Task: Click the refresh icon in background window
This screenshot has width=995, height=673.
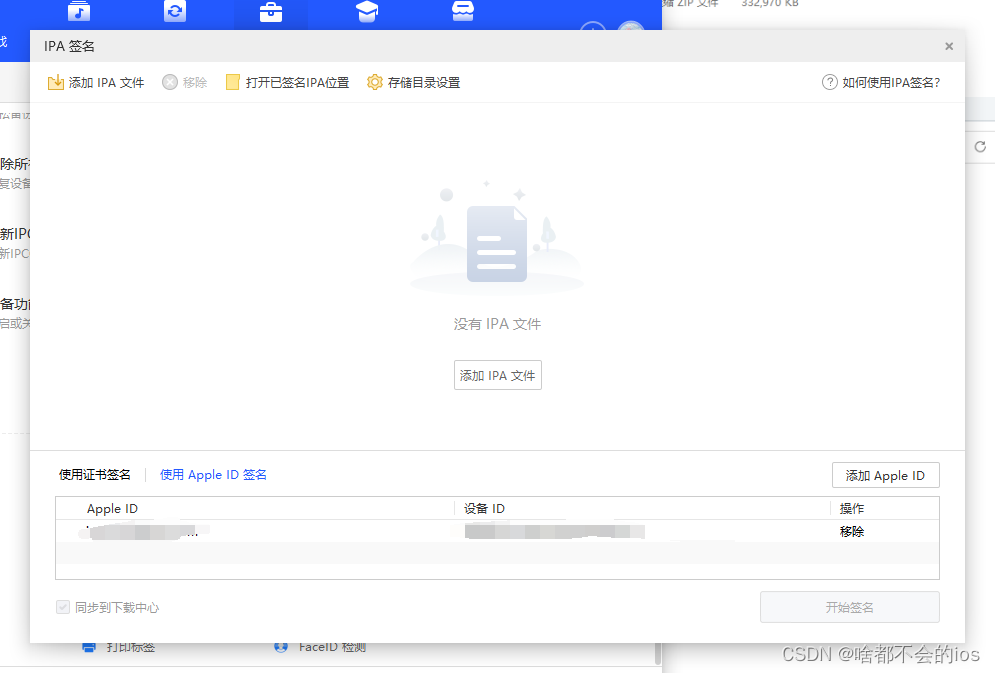Action: coord(980,147)
